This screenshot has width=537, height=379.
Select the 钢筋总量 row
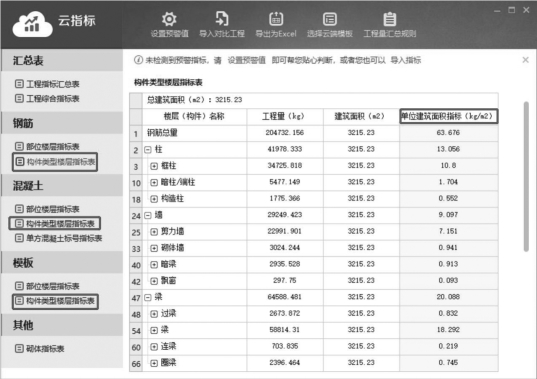pos(314,133)
